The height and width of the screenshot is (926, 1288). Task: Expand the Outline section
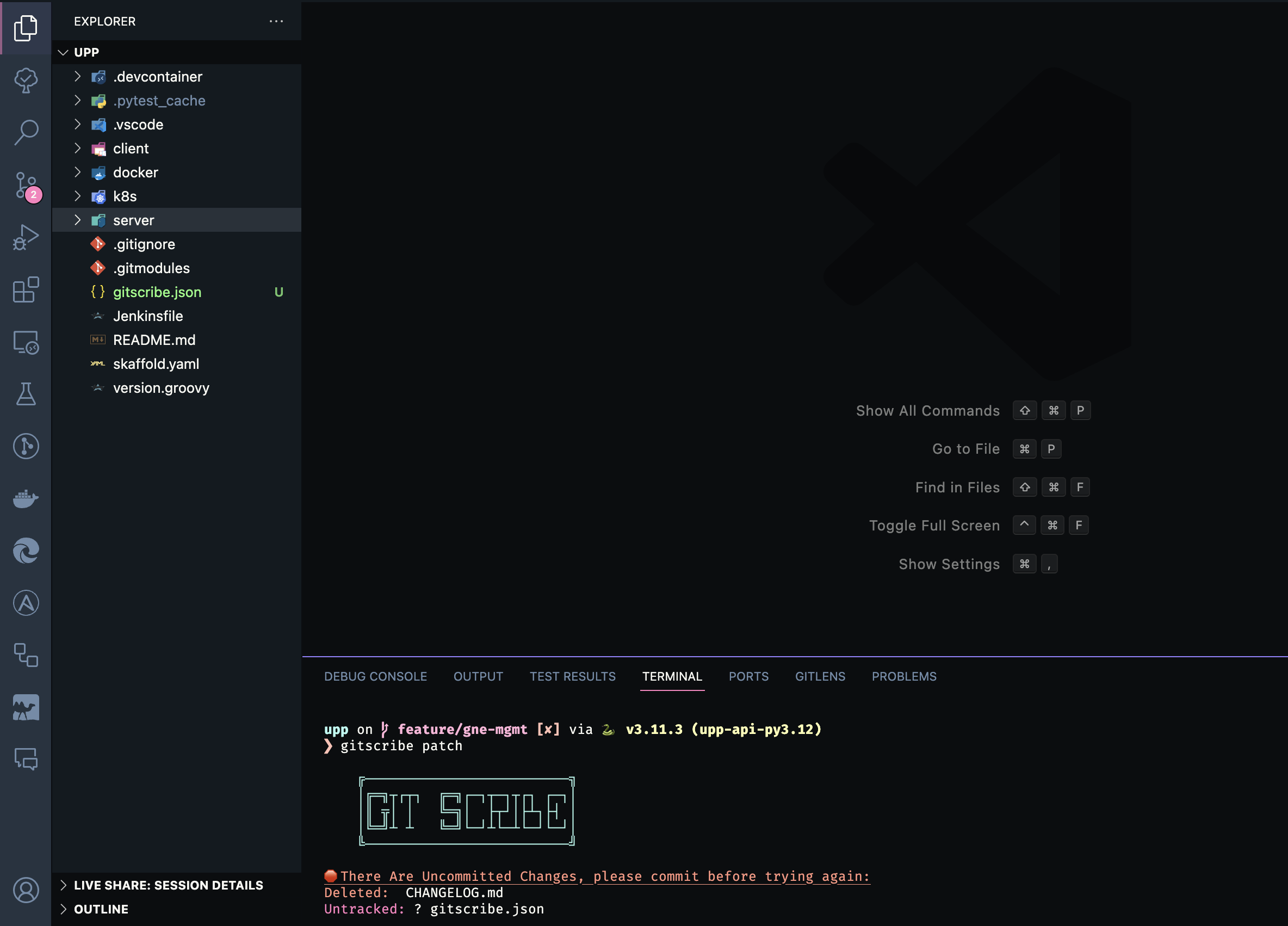click(101, 909)
